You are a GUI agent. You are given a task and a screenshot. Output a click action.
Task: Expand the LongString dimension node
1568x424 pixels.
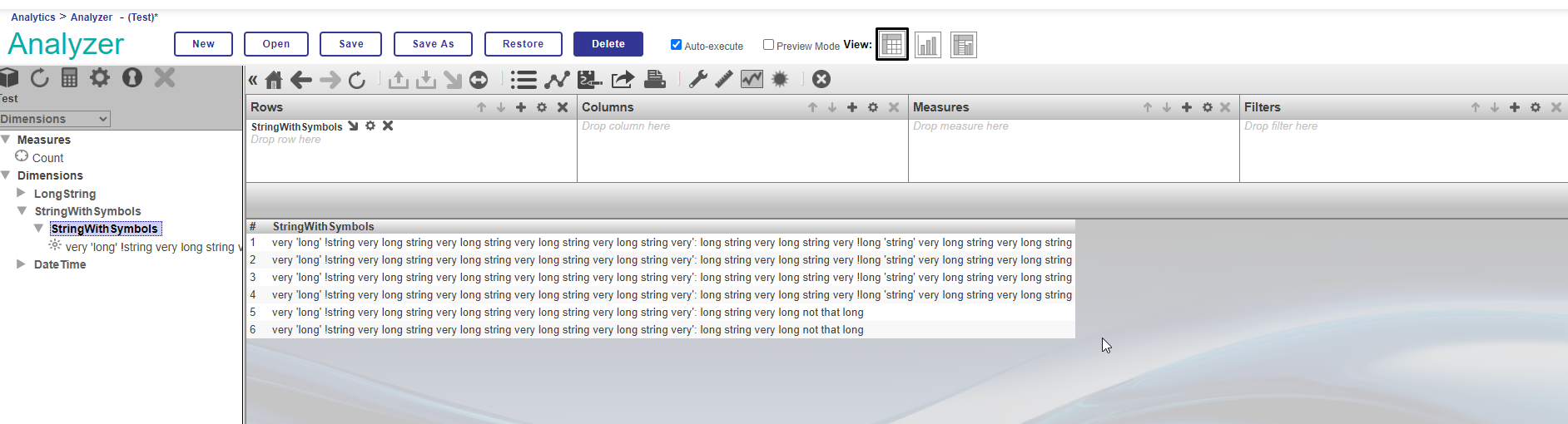point(22,193)
